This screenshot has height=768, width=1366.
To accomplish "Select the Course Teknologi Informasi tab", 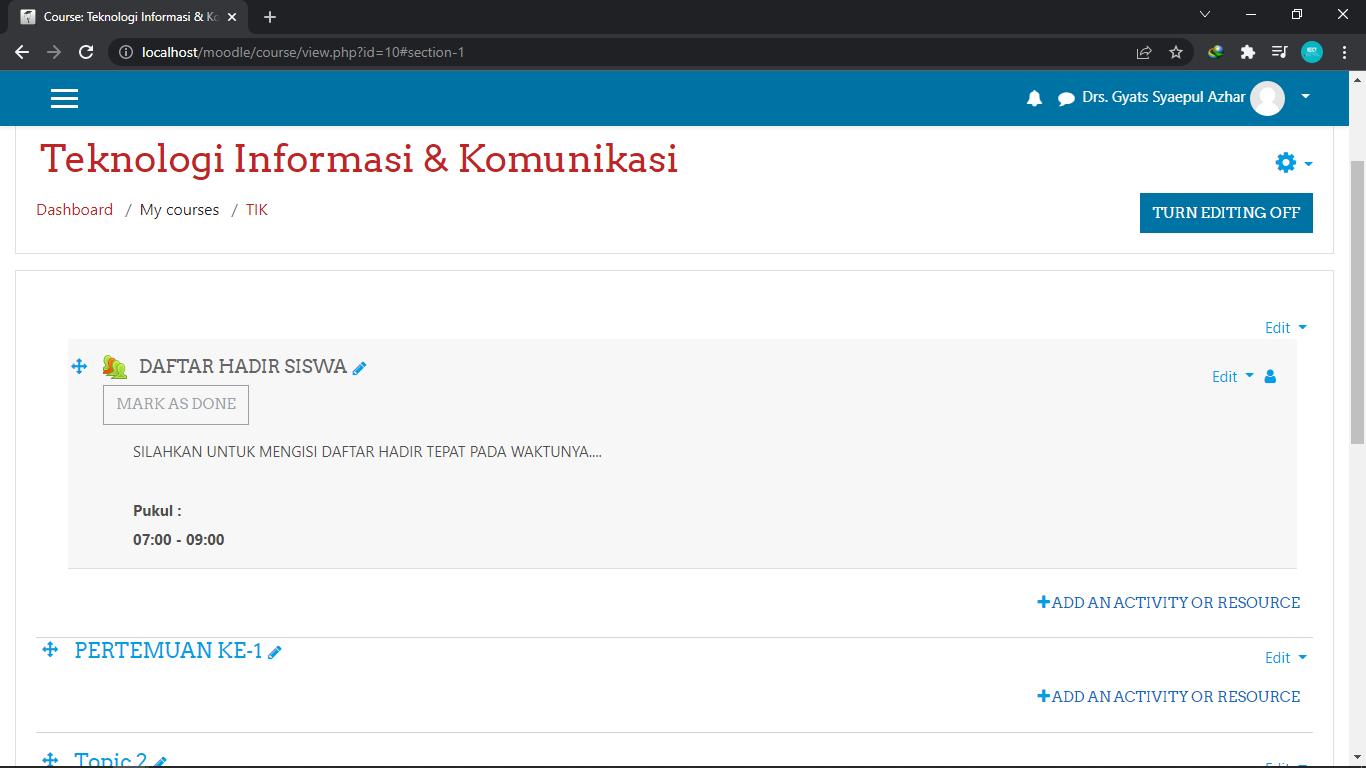I will click(128, 17).
